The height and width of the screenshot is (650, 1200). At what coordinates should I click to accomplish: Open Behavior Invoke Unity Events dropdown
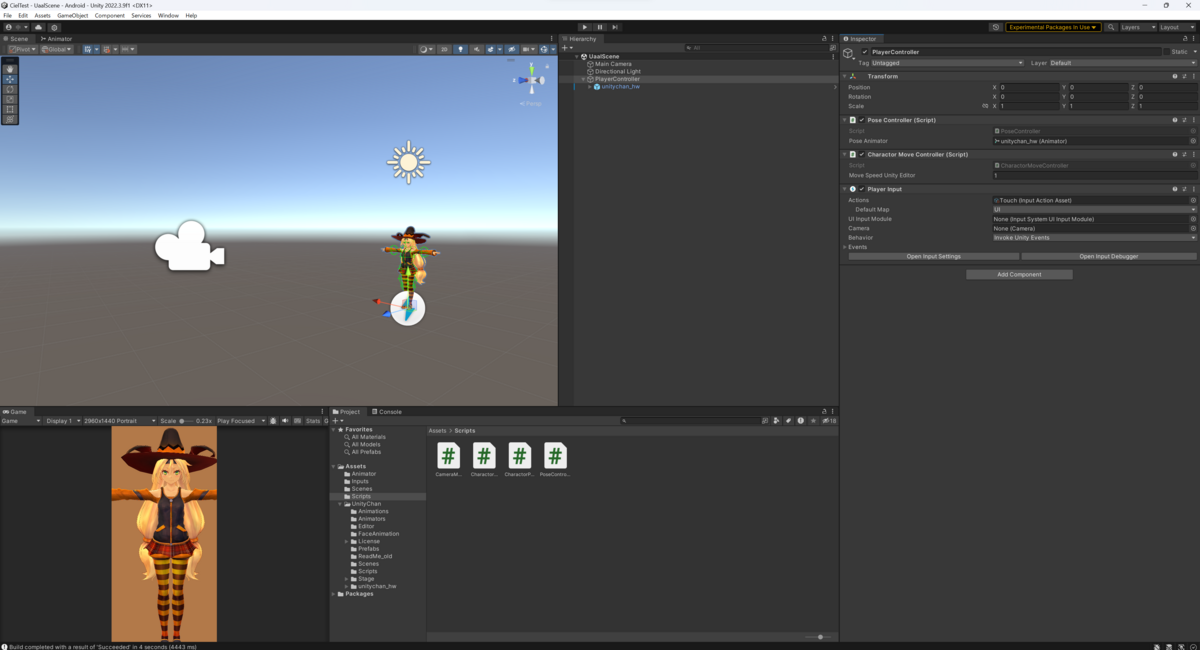point(1094,238)
